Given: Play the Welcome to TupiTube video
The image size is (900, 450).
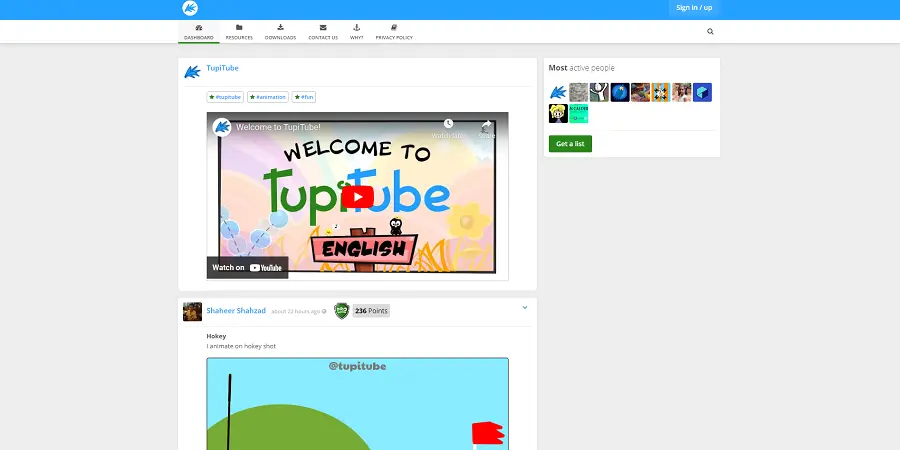Looking at the screenshot, I should click(x=358, y=196).
